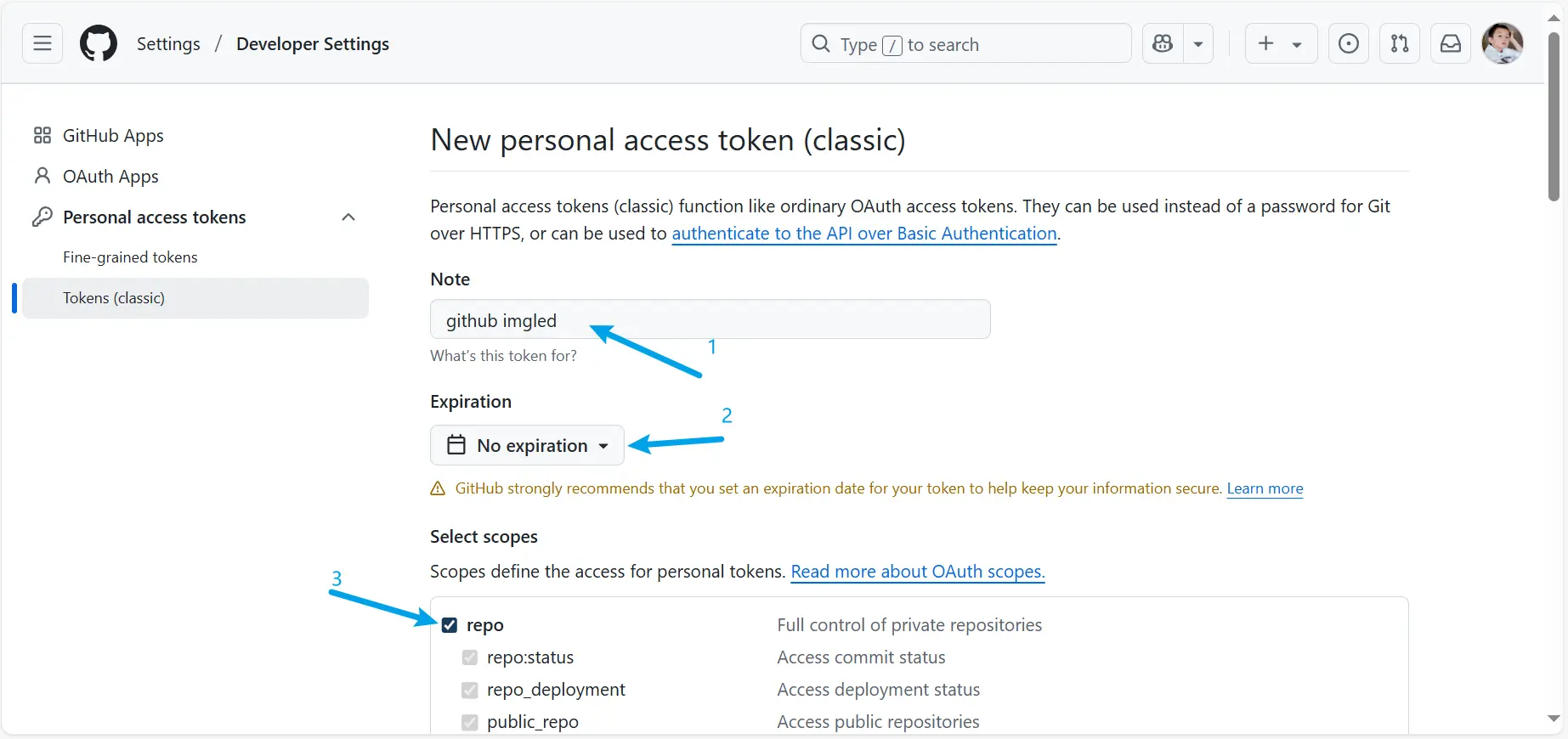The width and height of the screenshot is (1568, 739).
Task: Click the Learn more expiration link
Action: tap(1265, 488)
